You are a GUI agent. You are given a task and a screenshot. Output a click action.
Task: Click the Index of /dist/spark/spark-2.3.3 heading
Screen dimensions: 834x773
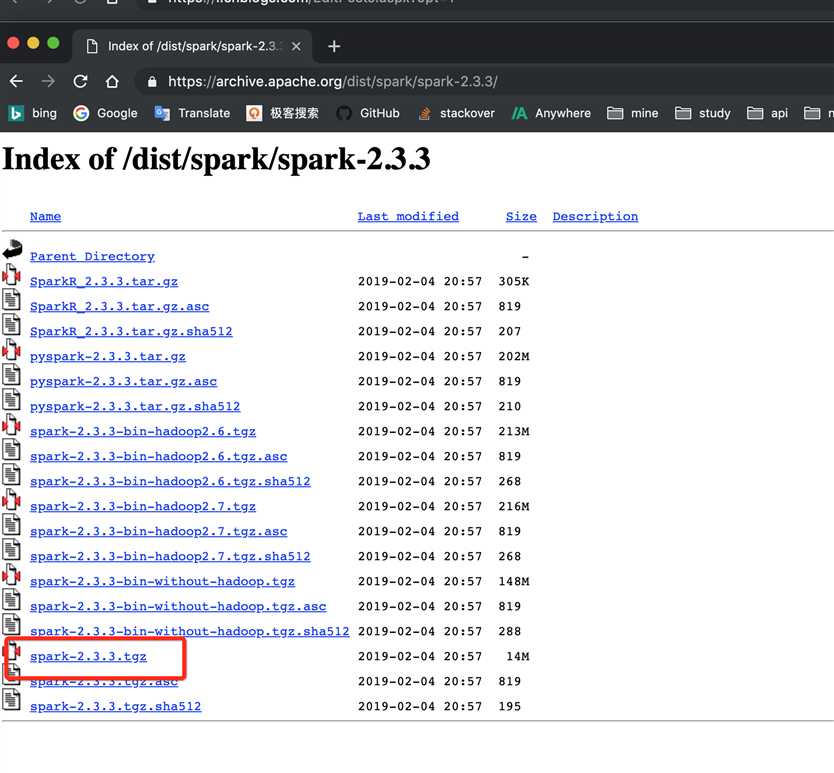pyautogui.click(x=216, y=159)
